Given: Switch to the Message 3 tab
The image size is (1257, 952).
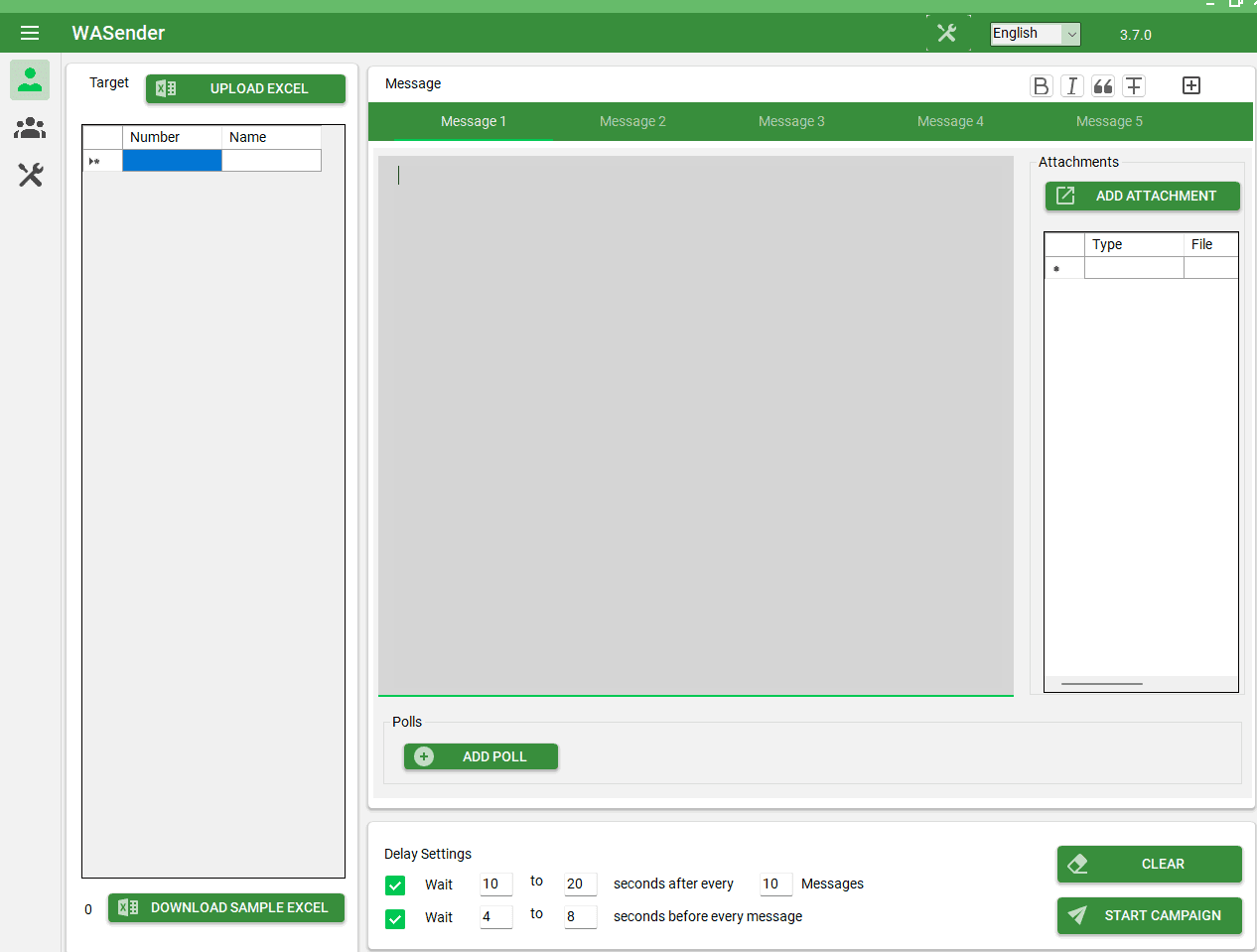Looking at the screenshot, I should 791,120.
